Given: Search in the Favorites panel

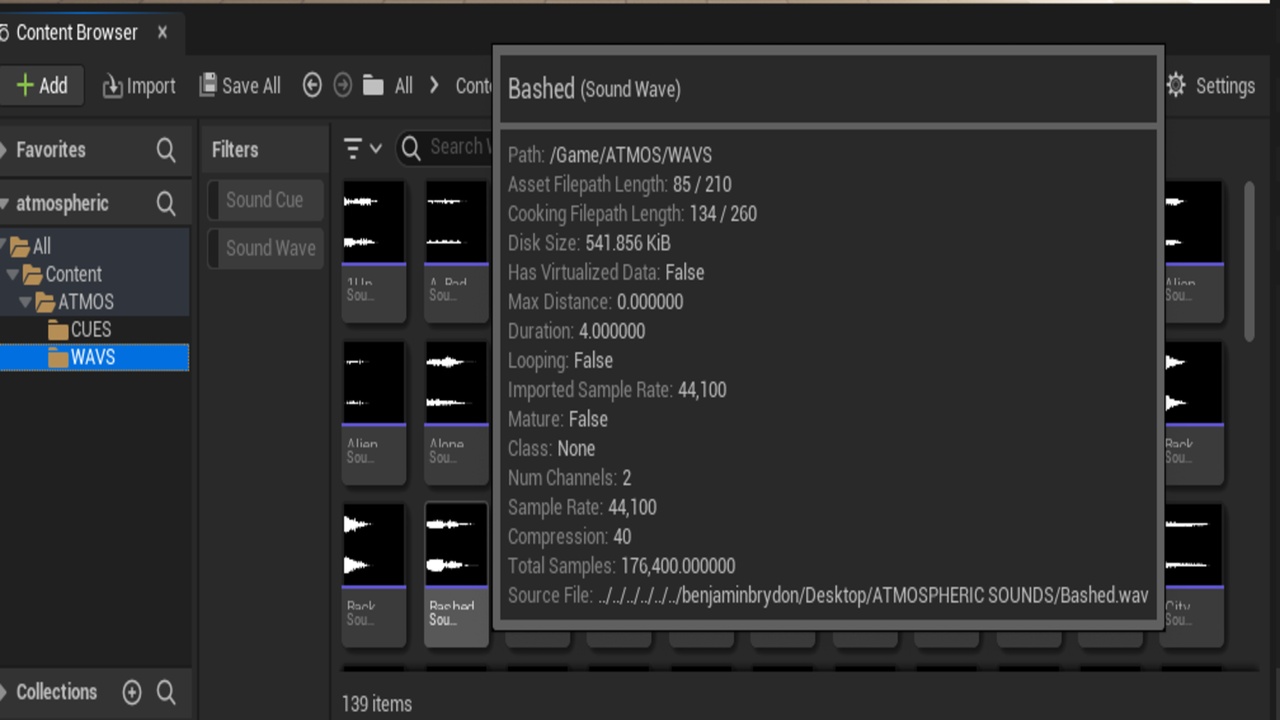Looking at the screenshot, I should tap(166, 150).
